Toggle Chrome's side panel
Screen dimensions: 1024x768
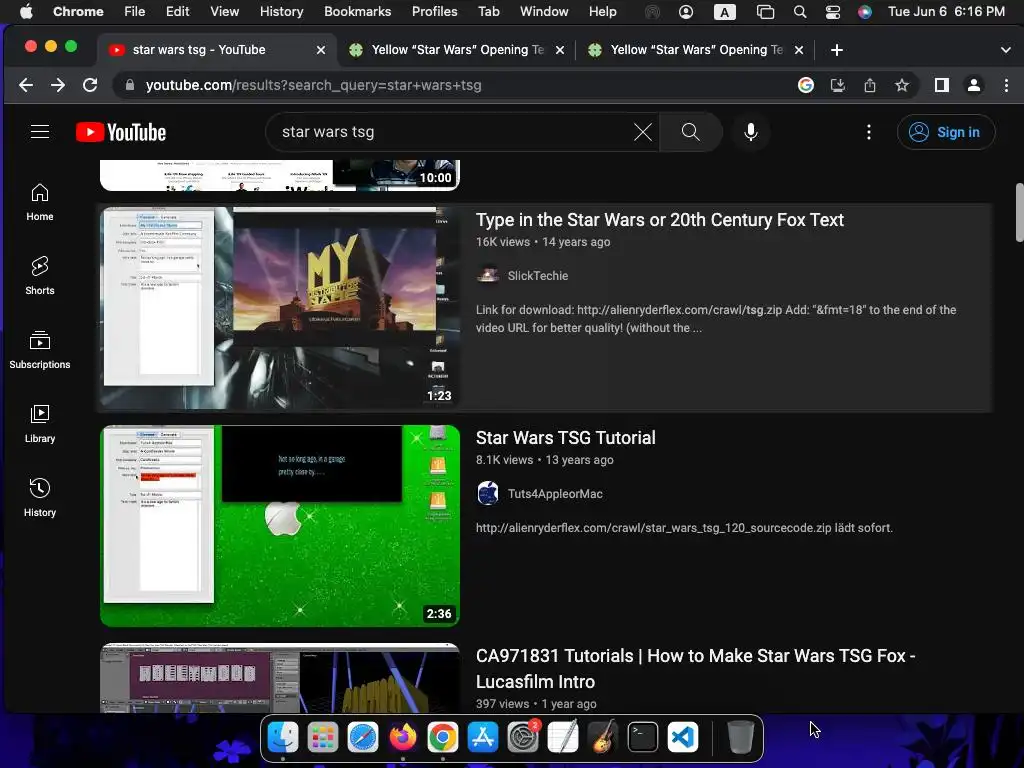pos(942,85)
